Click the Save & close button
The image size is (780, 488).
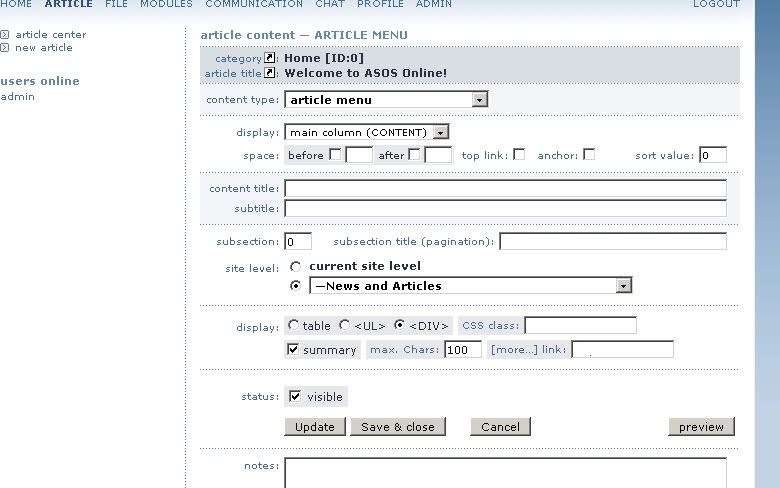click(x=398, y=427)
